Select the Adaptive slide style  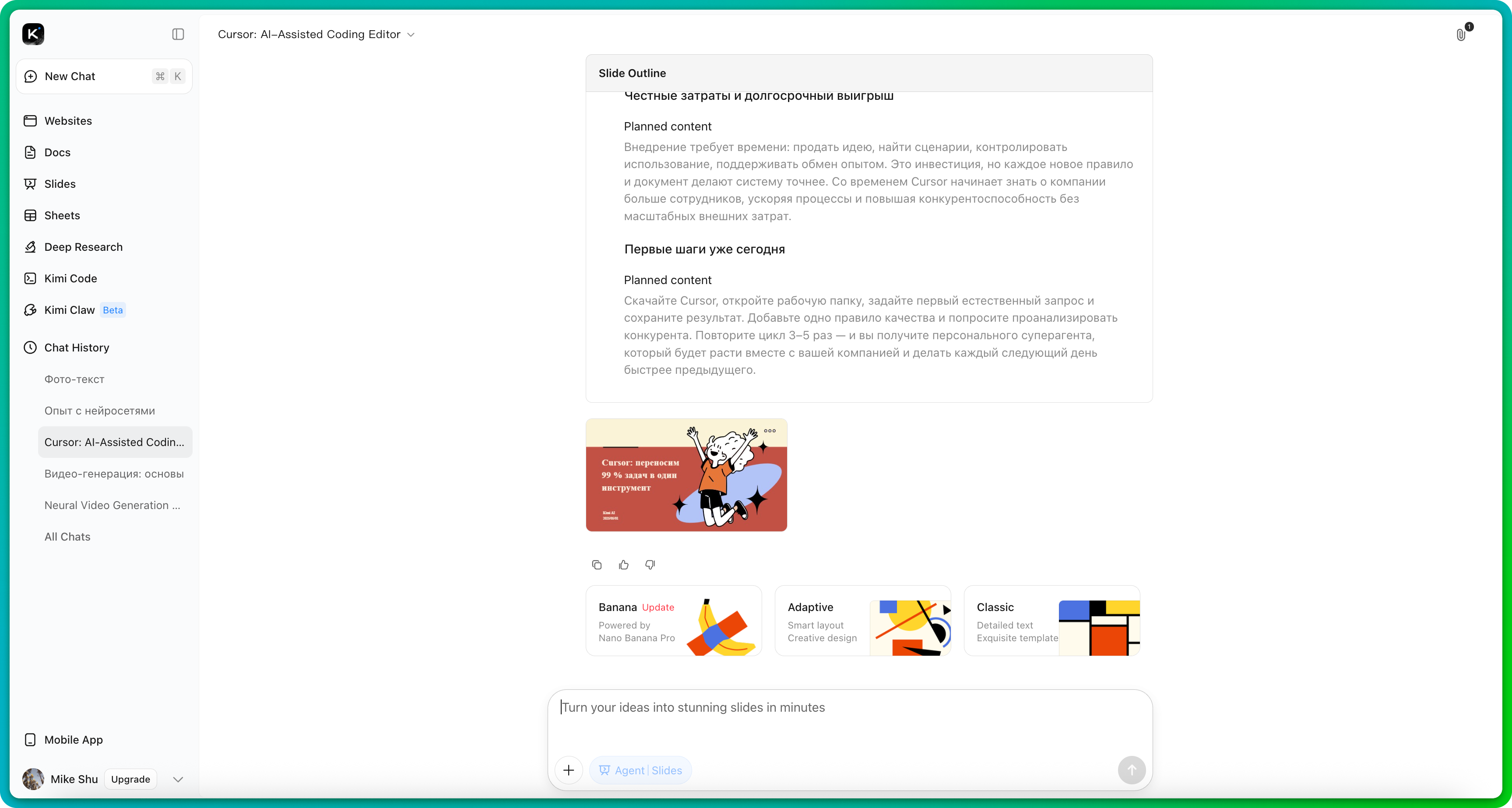pyautogui.click(x=862, y=621)
